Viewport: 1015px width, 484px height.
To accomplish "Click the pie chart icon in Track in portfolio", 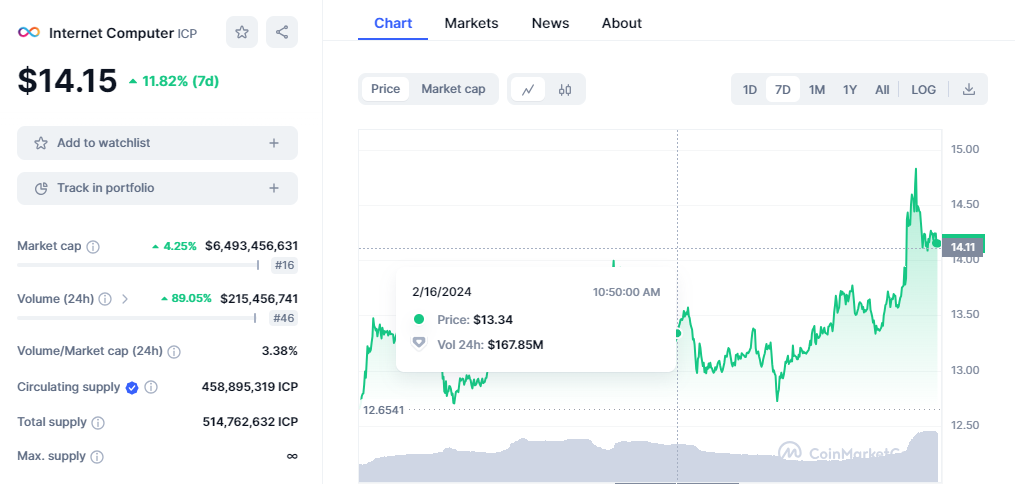I will (x=41, y=188).
